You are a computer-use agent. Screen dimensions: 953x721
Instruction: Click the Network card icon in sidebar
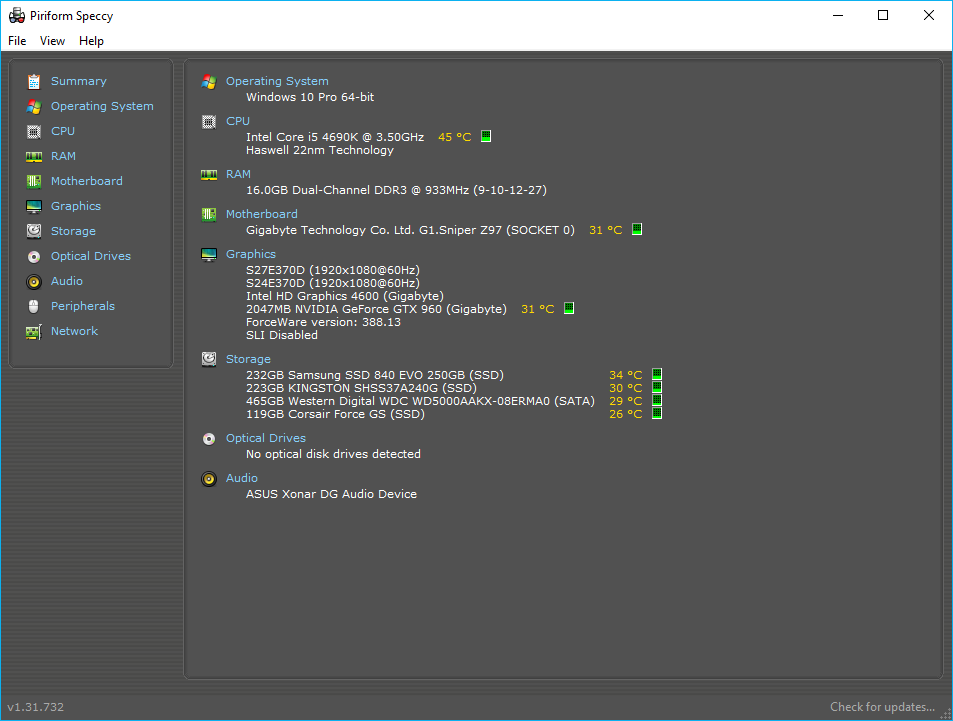34,332
